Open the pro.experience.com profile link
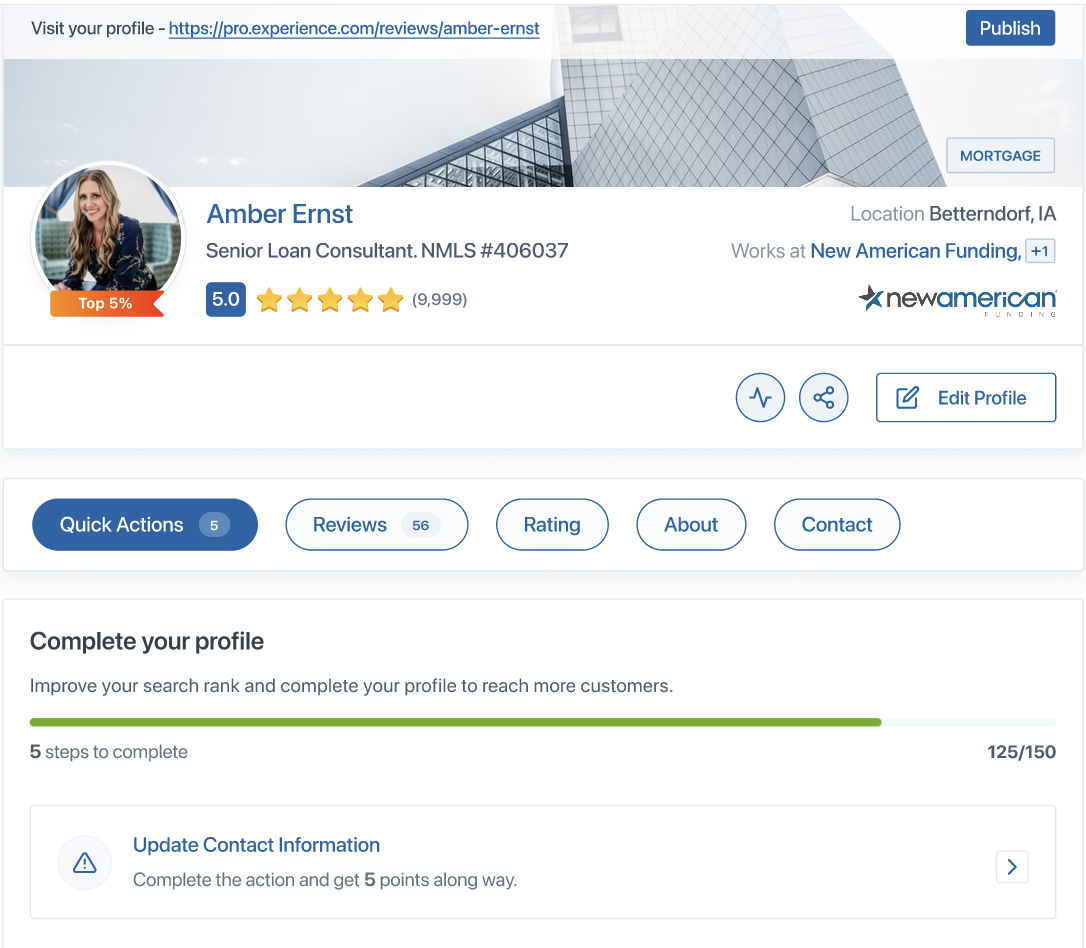 (354, 28)
